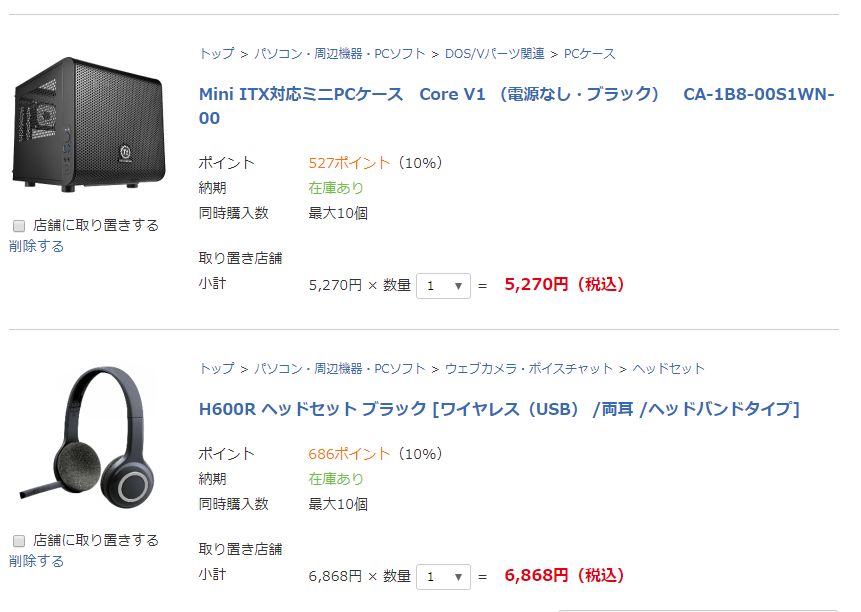Viewport: 861px width, 612px height.
Task: Open PCケース breadcrumb category
Action: pyautogui.click(x=590, y=54)
